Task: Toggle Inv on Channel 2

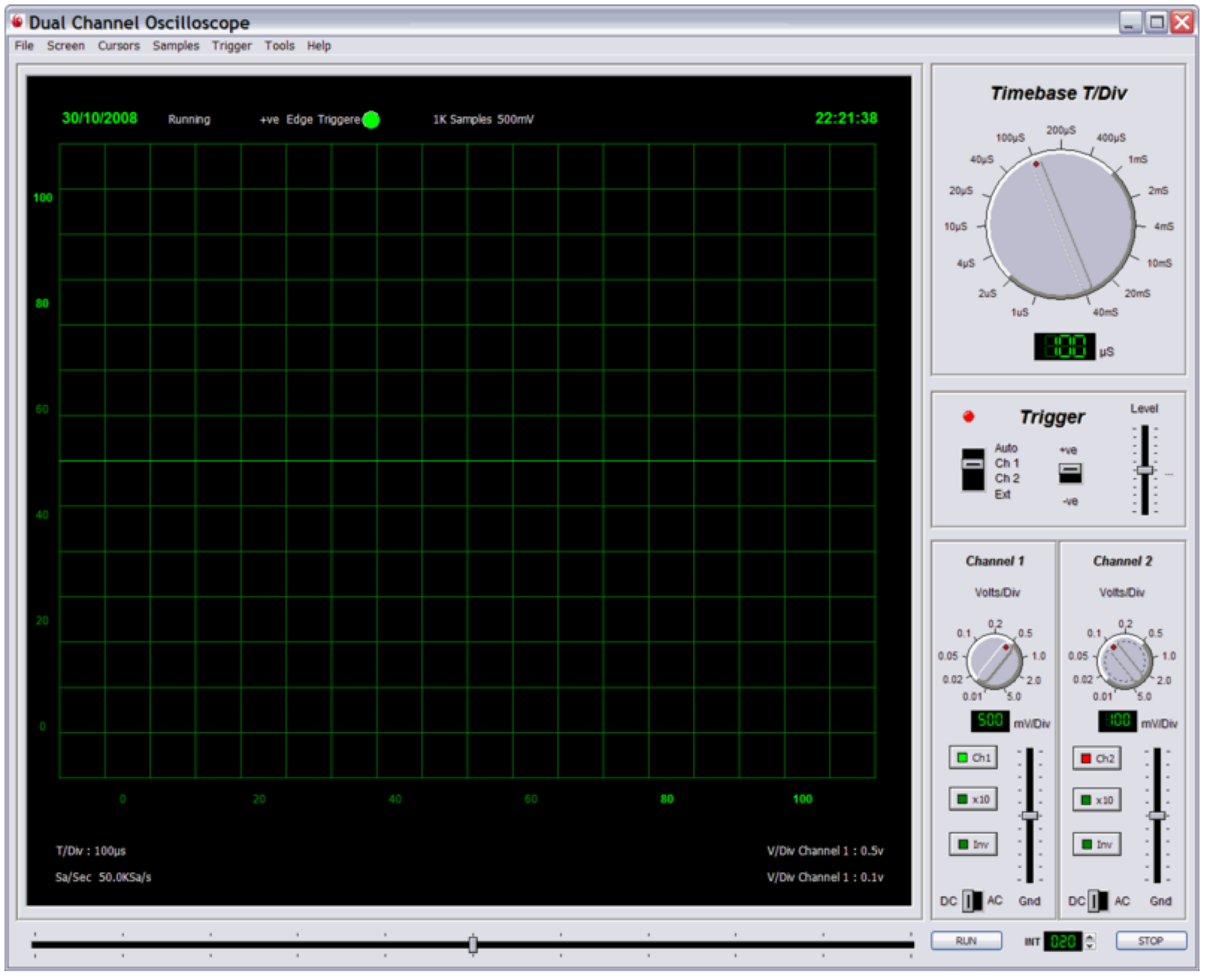Action: click(1097, 844)
